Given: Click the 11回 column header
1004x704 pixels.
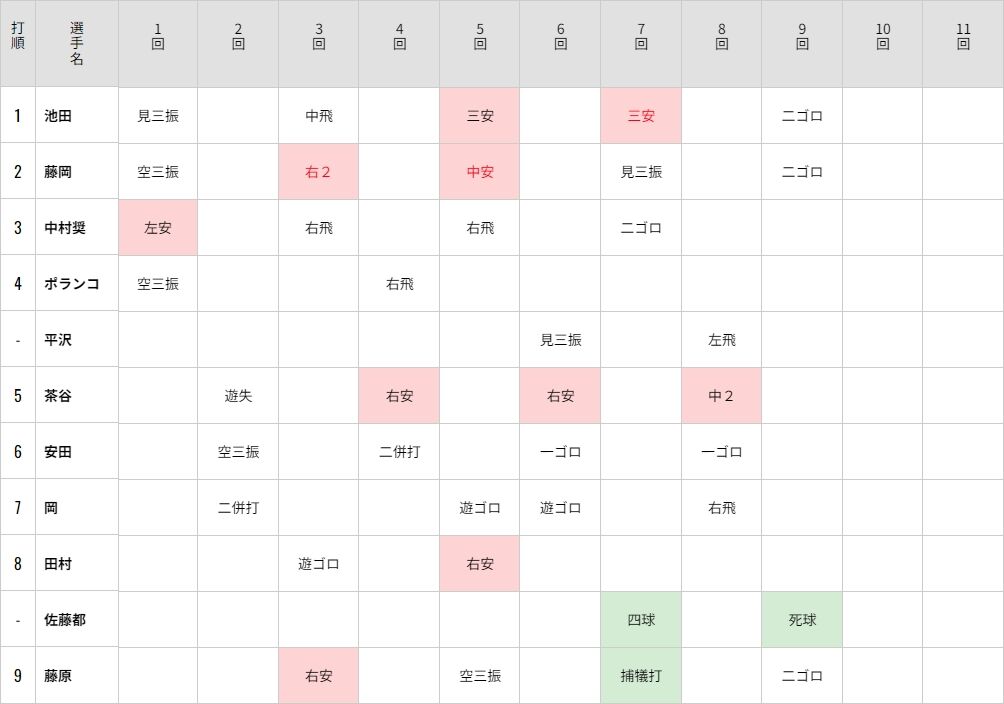Looking at the screenshot, I should tap(963, 37).
